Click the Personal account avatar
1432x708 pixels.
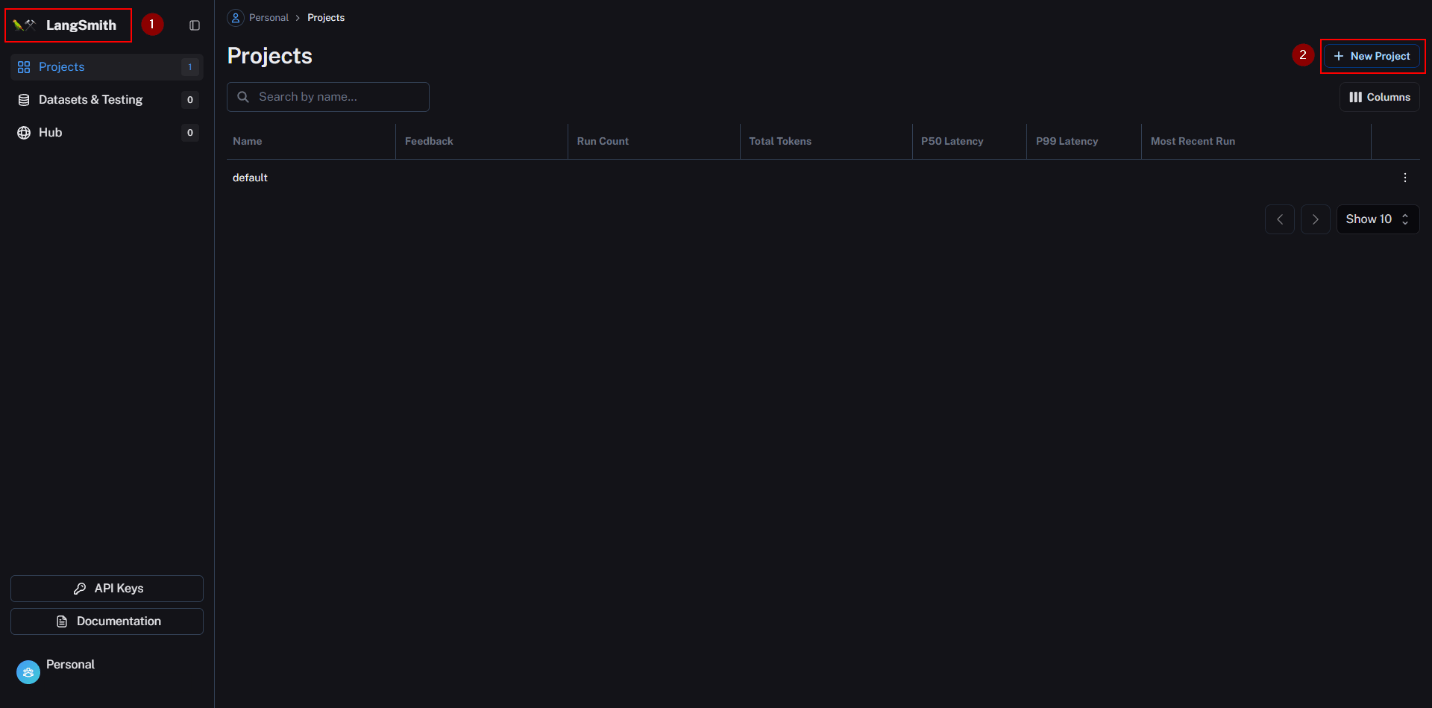coord(28,672)
